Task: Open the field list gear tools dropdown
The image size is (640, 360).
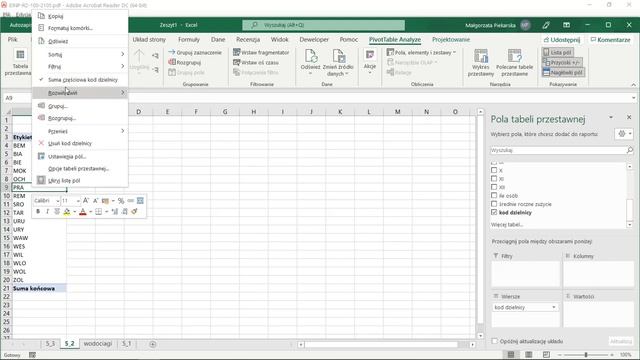Action: [624, 134]
